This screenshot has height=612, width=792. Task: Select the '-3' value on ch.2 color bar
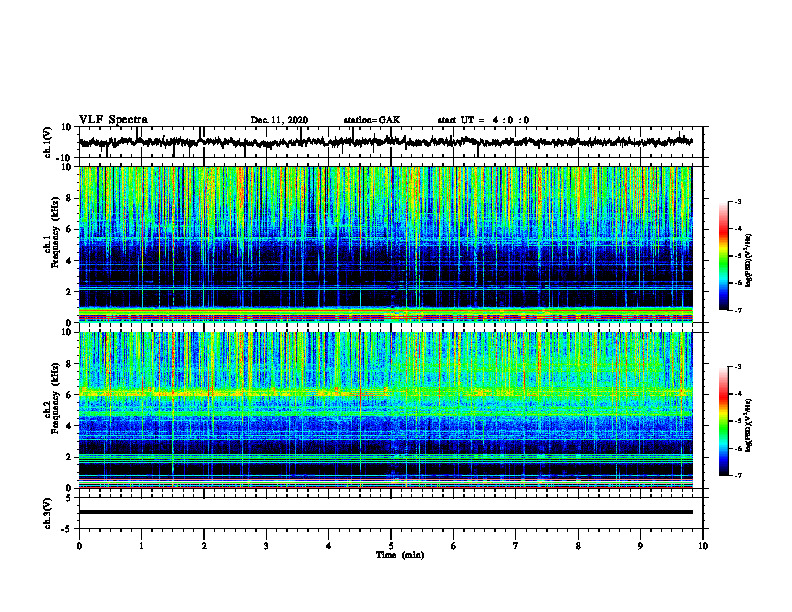737,367
